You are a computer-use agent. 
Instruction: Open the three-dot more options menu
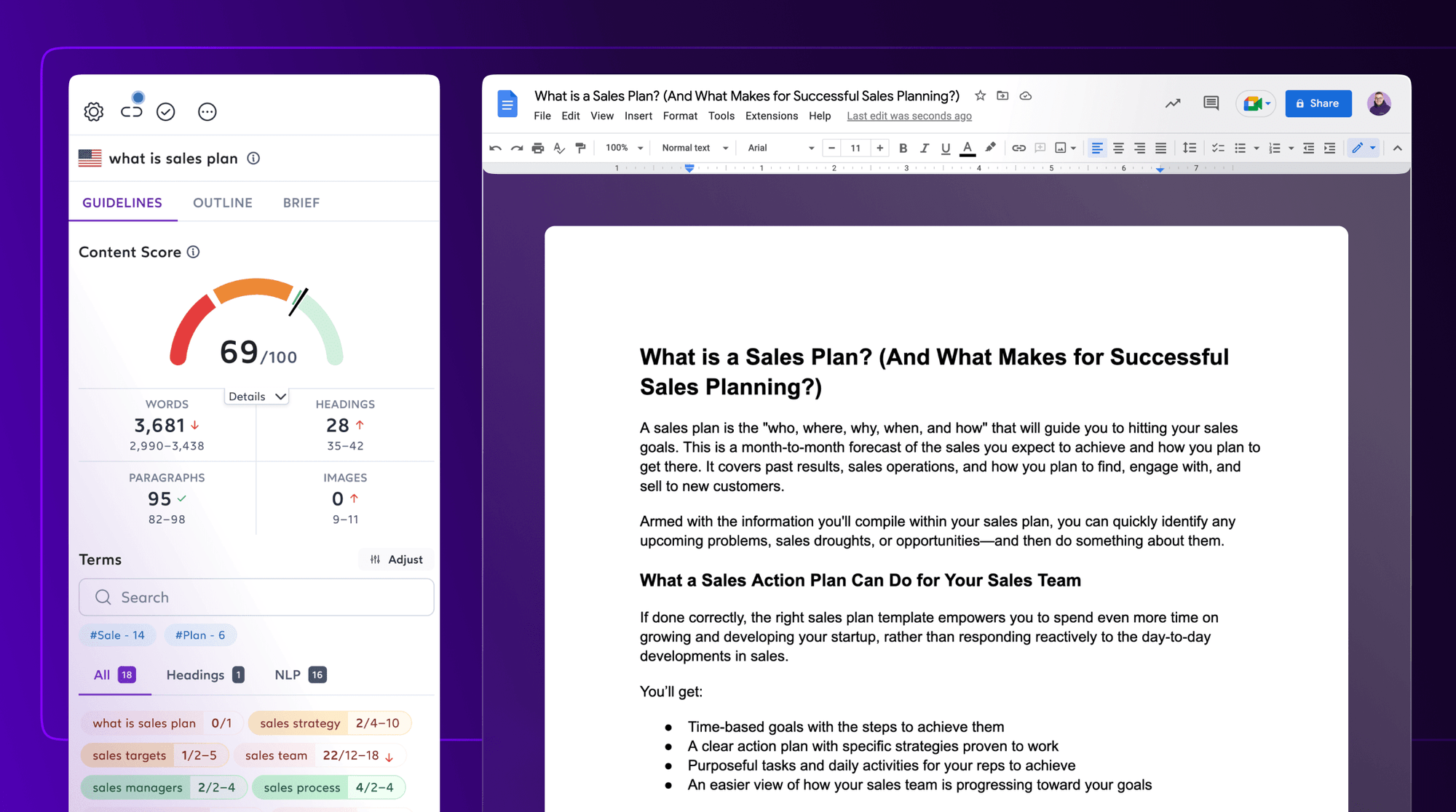coord(207,111)
